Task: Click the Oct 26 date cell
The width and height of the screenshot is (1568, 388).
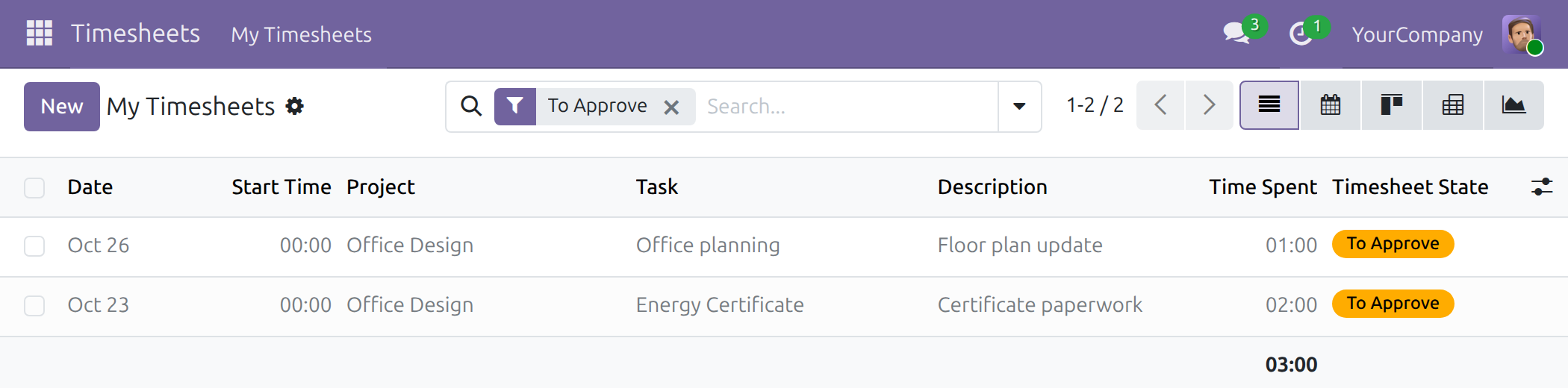Action: (x=98, y=245)
